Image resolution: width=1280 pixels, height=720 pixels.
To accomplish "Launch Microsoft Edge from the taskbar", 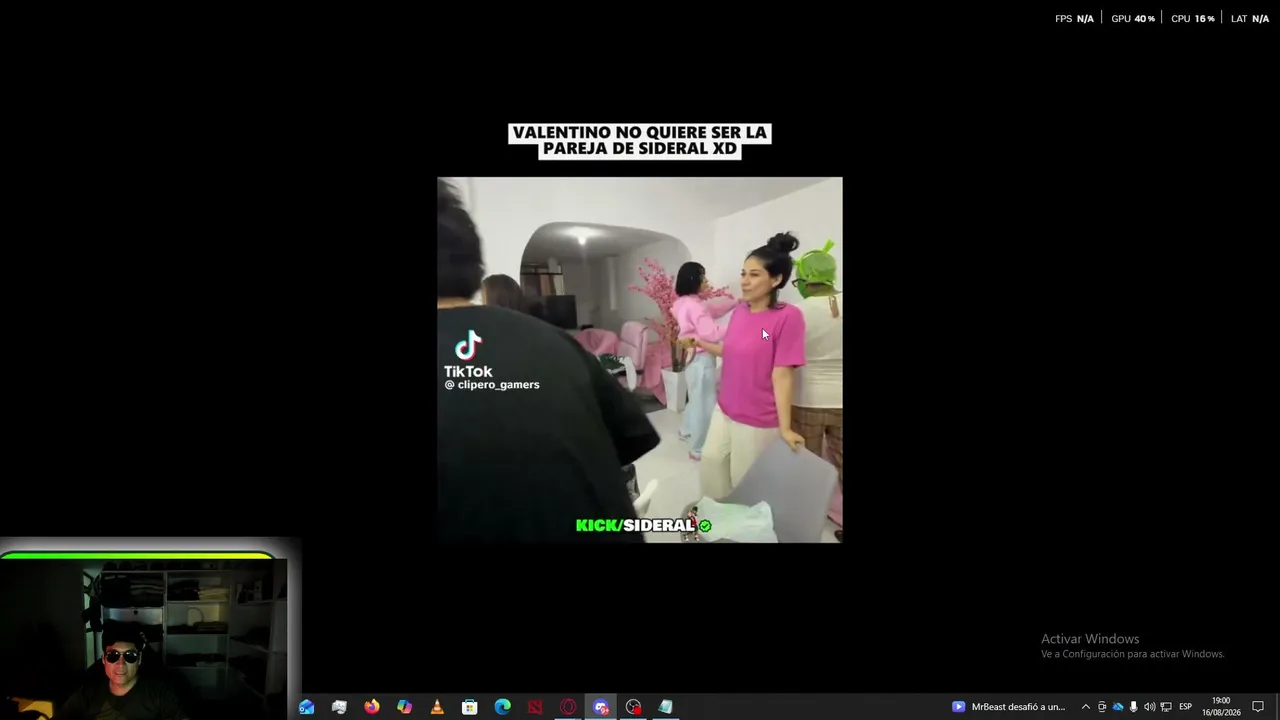I will [x=502, y=707].
